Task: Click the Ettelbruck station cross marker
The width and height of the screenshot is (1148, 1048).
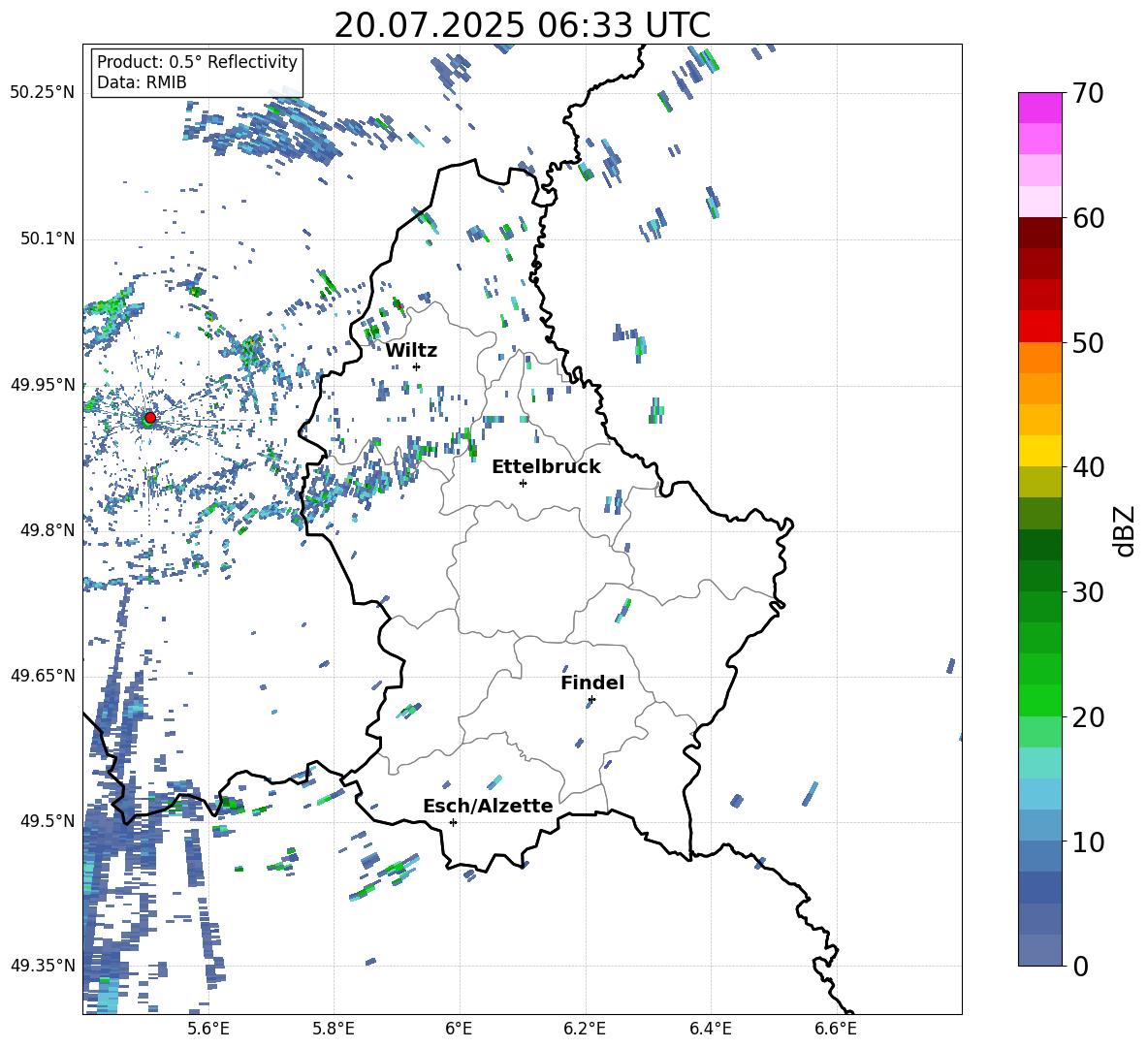Action: tap(523, 483)
